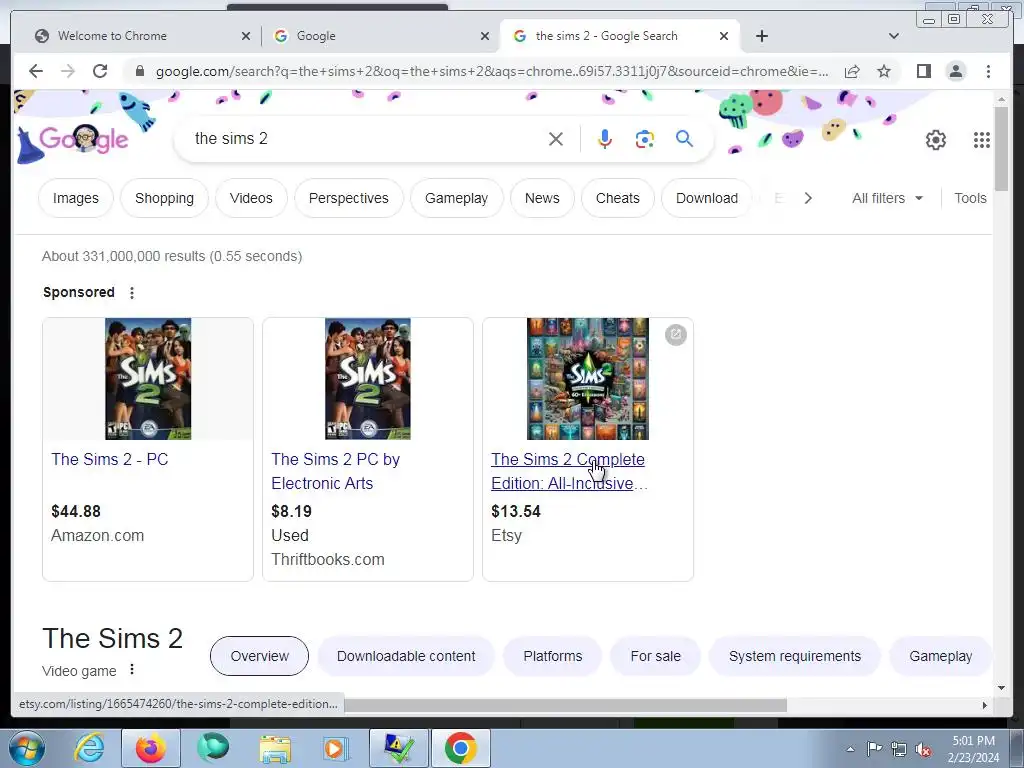Viewport: 1024px width, 768px height.
Task: Click the Thriftbooks Sims 2 cover thumbnail
Action: click(x=368, y=379)
